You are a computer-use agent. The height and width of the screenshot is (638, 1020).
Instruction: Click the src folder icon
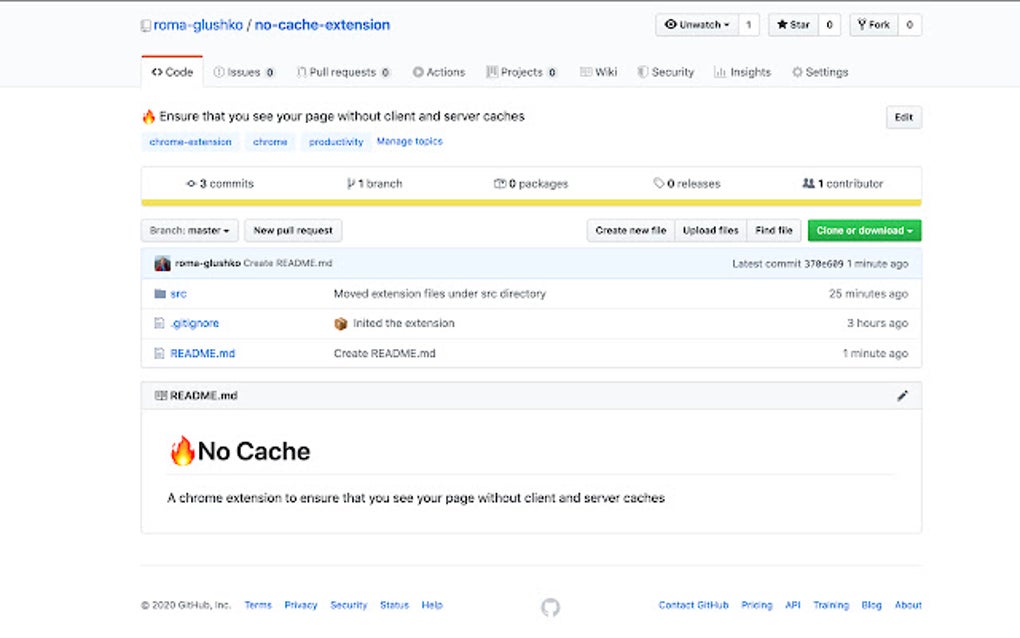pyautogui.click(x=161, y=293)
